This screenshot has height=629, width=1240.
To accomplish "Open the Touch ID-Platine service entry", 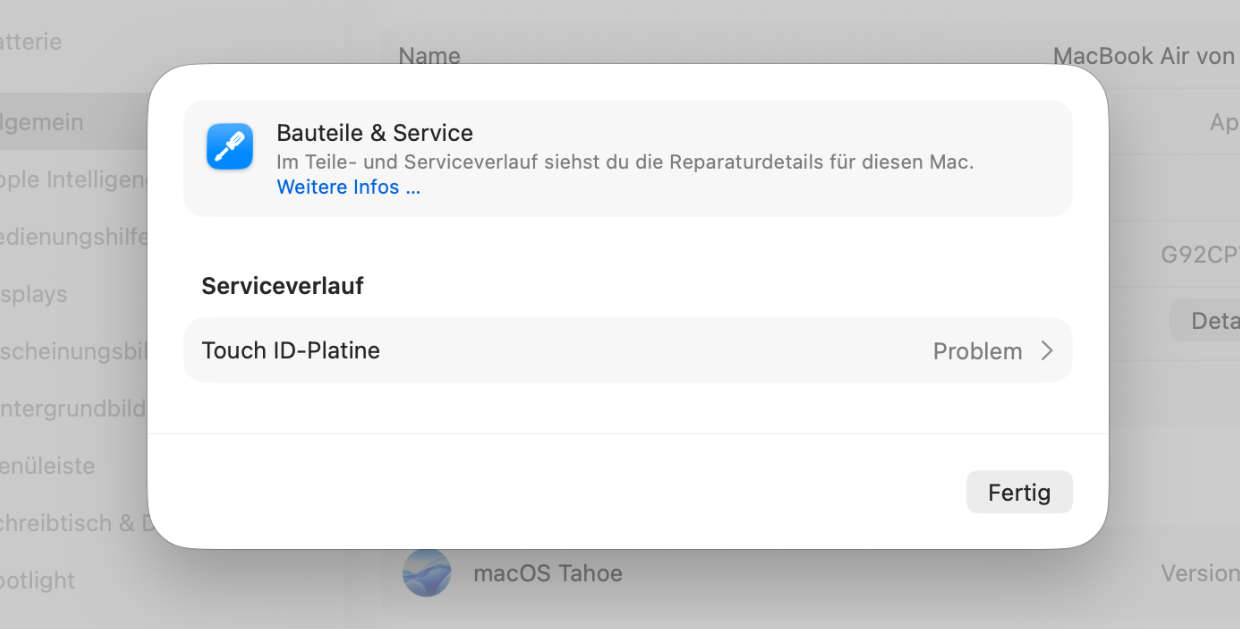I will 291,350.
